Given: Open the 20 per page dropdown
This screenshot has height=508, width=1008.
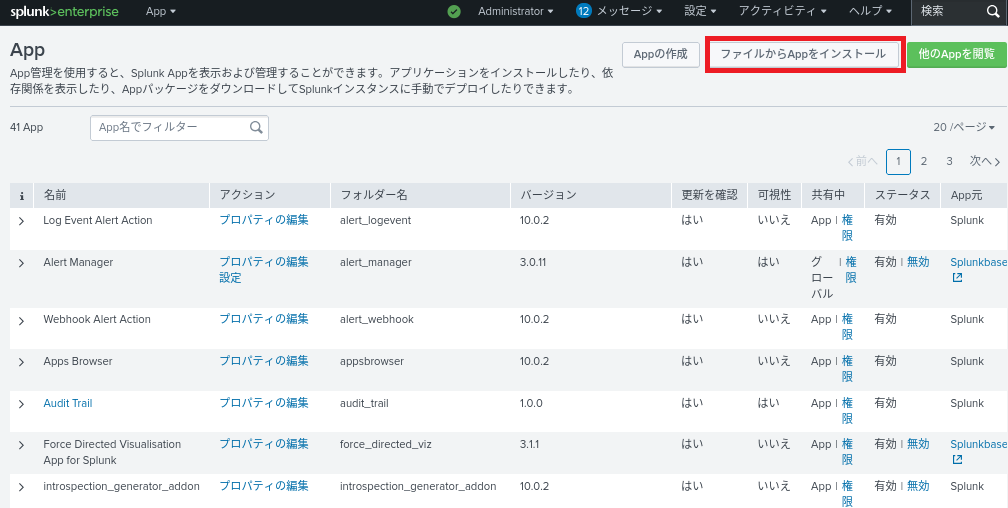Looking at the screenshot, I should (x=964, y=128).
